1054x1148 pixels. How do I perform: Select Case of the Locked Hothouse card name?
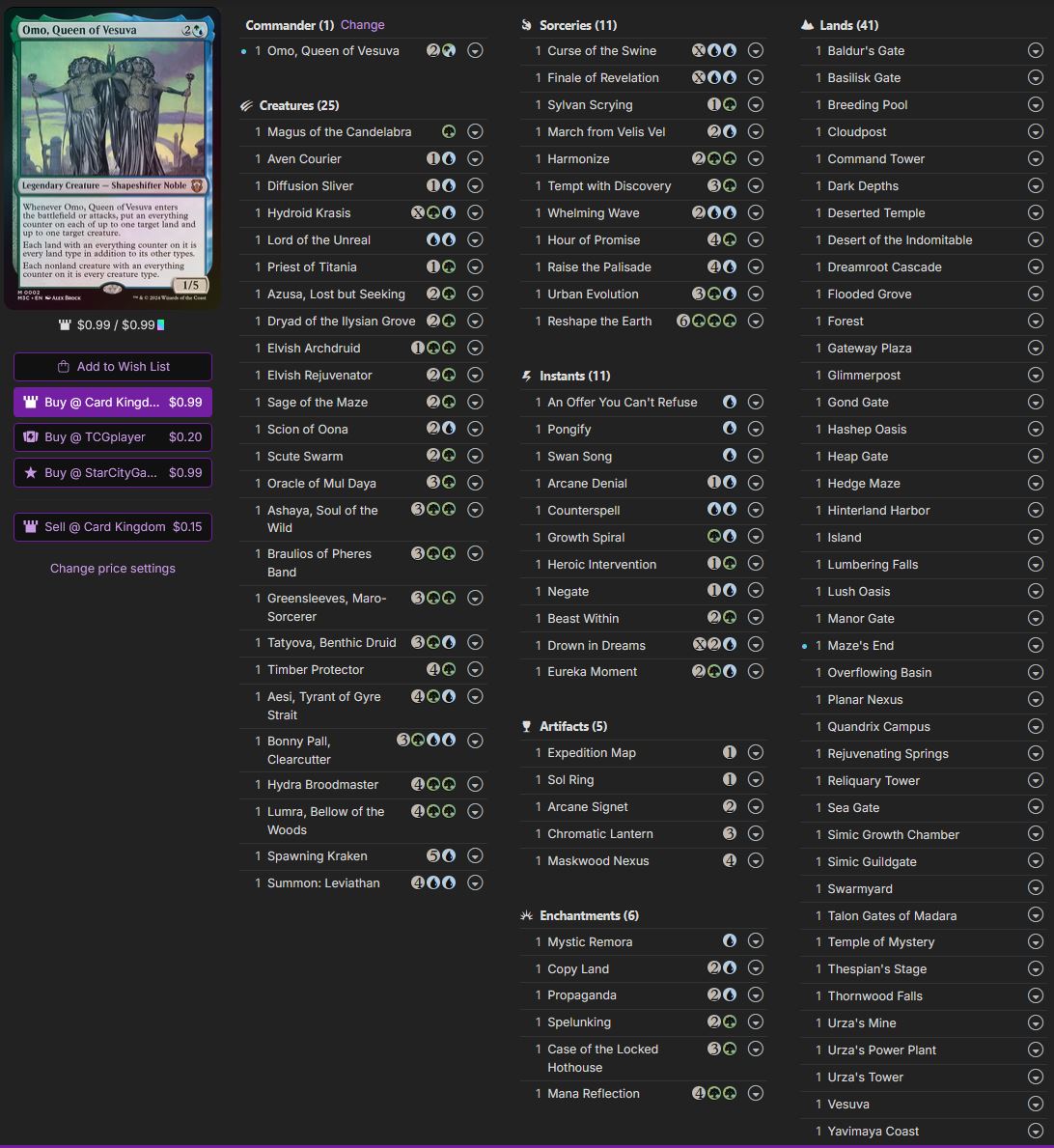coord(603,1058)
